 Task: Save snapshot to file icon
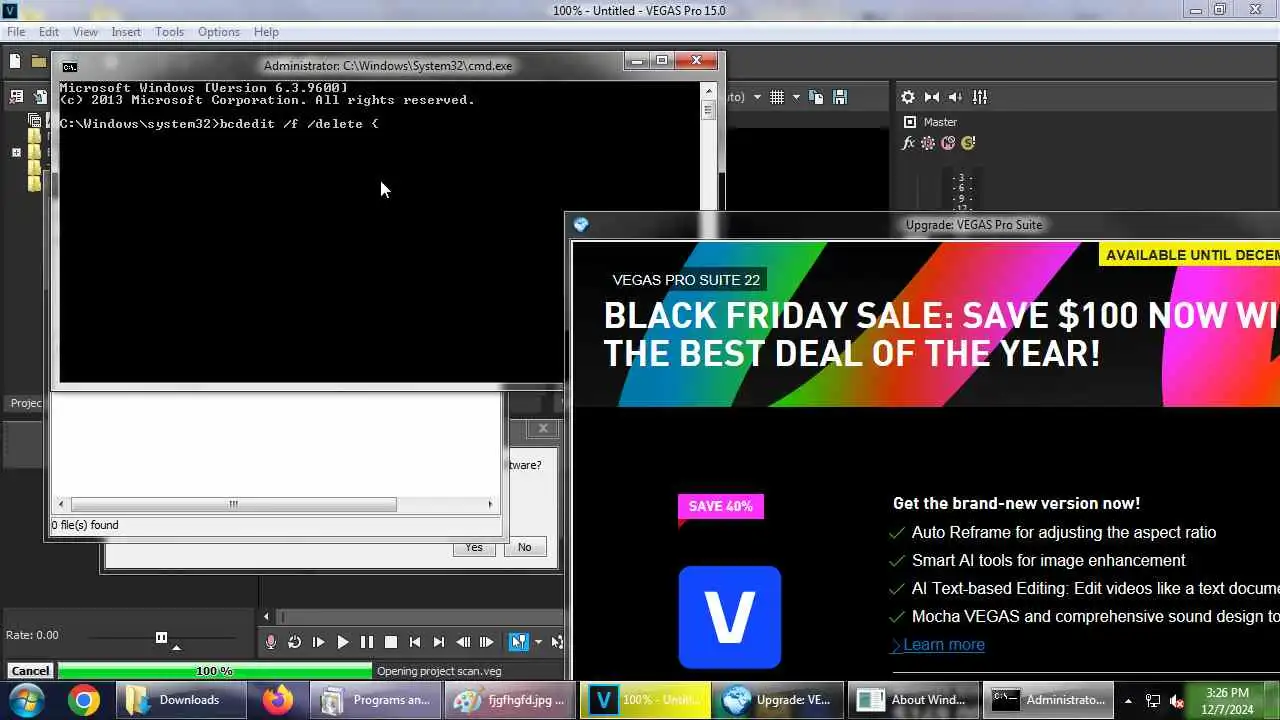tap(840, 97)
